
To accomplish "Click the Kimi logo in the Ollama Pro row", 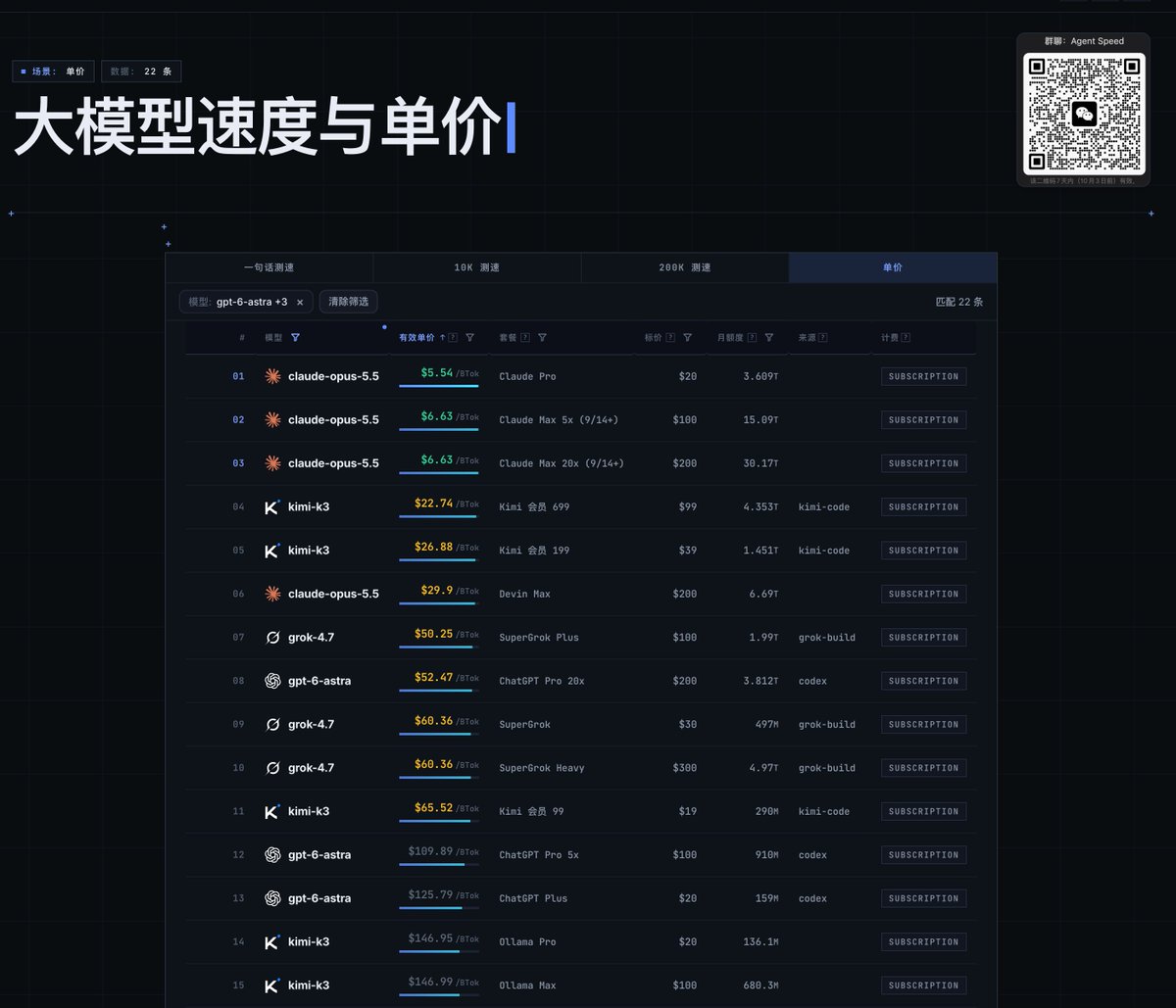I will pos(272,942).
